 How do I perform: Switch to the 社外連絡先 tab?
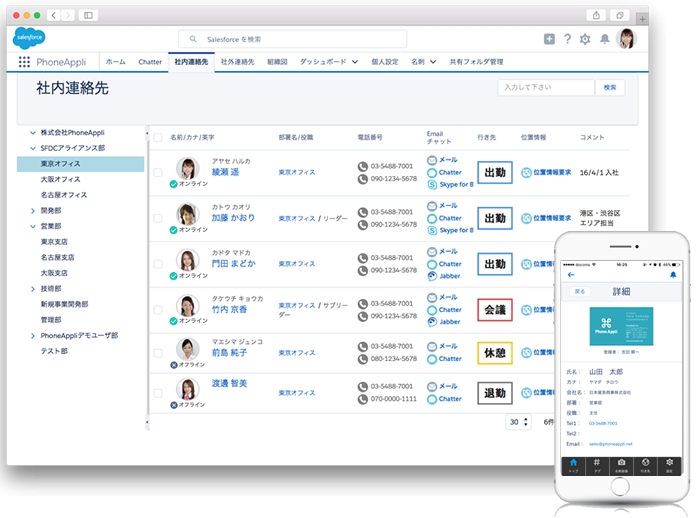(x=238, y=62)
